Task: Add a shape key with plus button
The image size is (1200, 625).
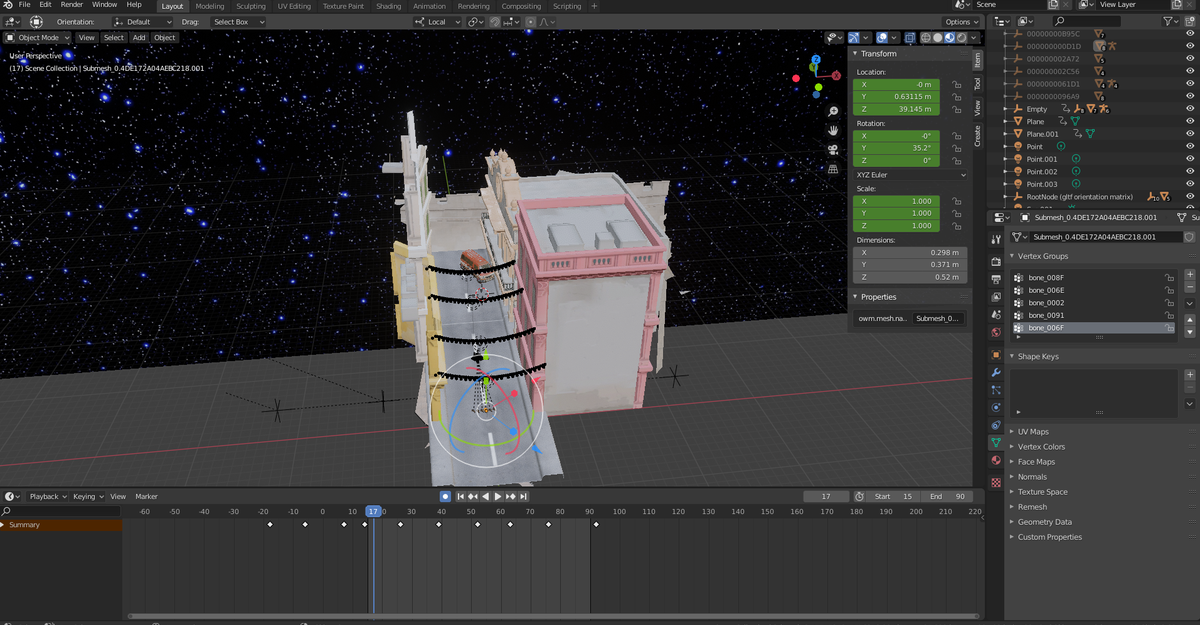Action: click(1190, 375)
